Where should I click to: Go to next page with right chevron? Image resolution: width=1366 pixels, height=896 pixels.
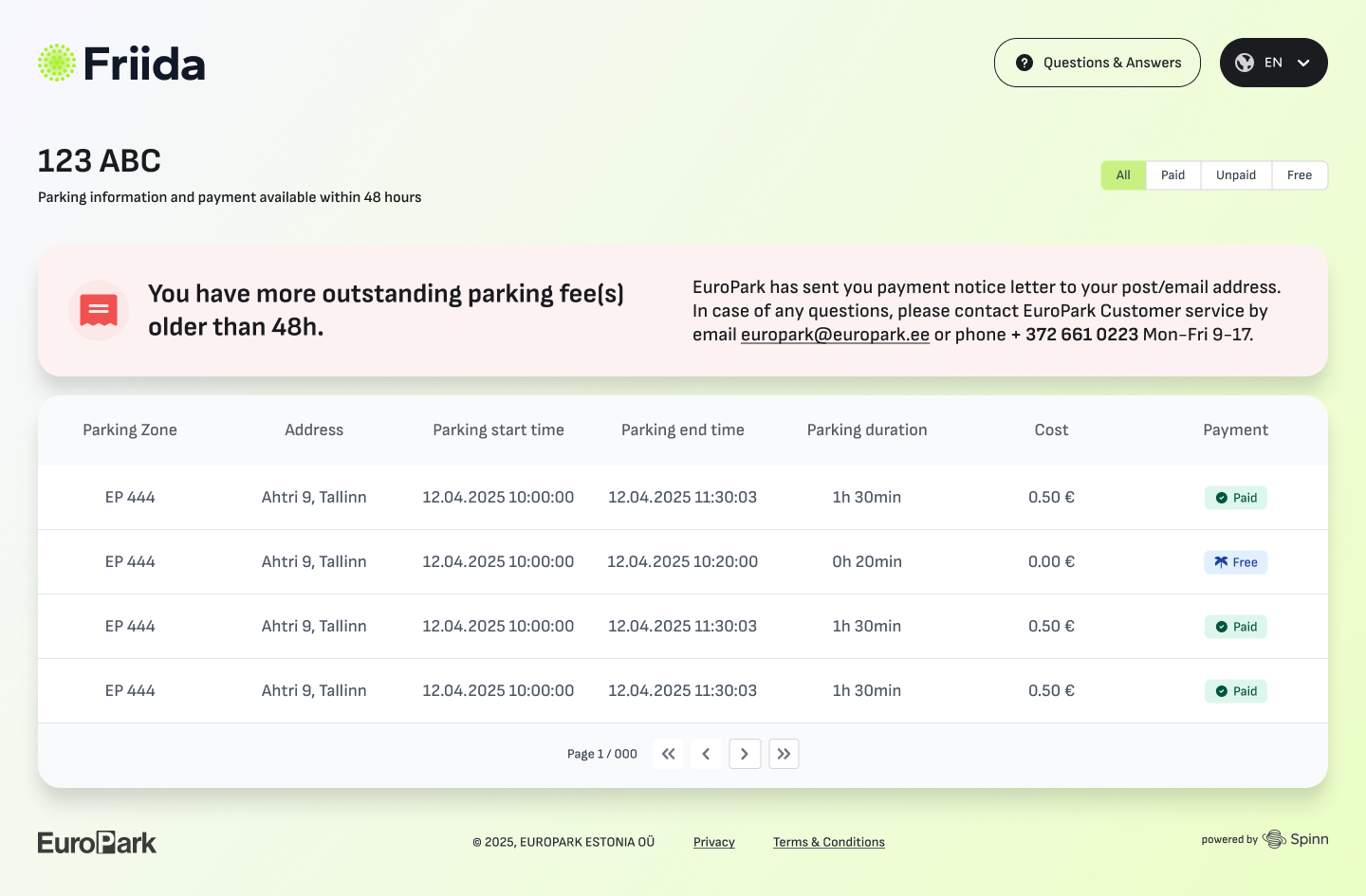pyautogui.click(x=745, y=754)
